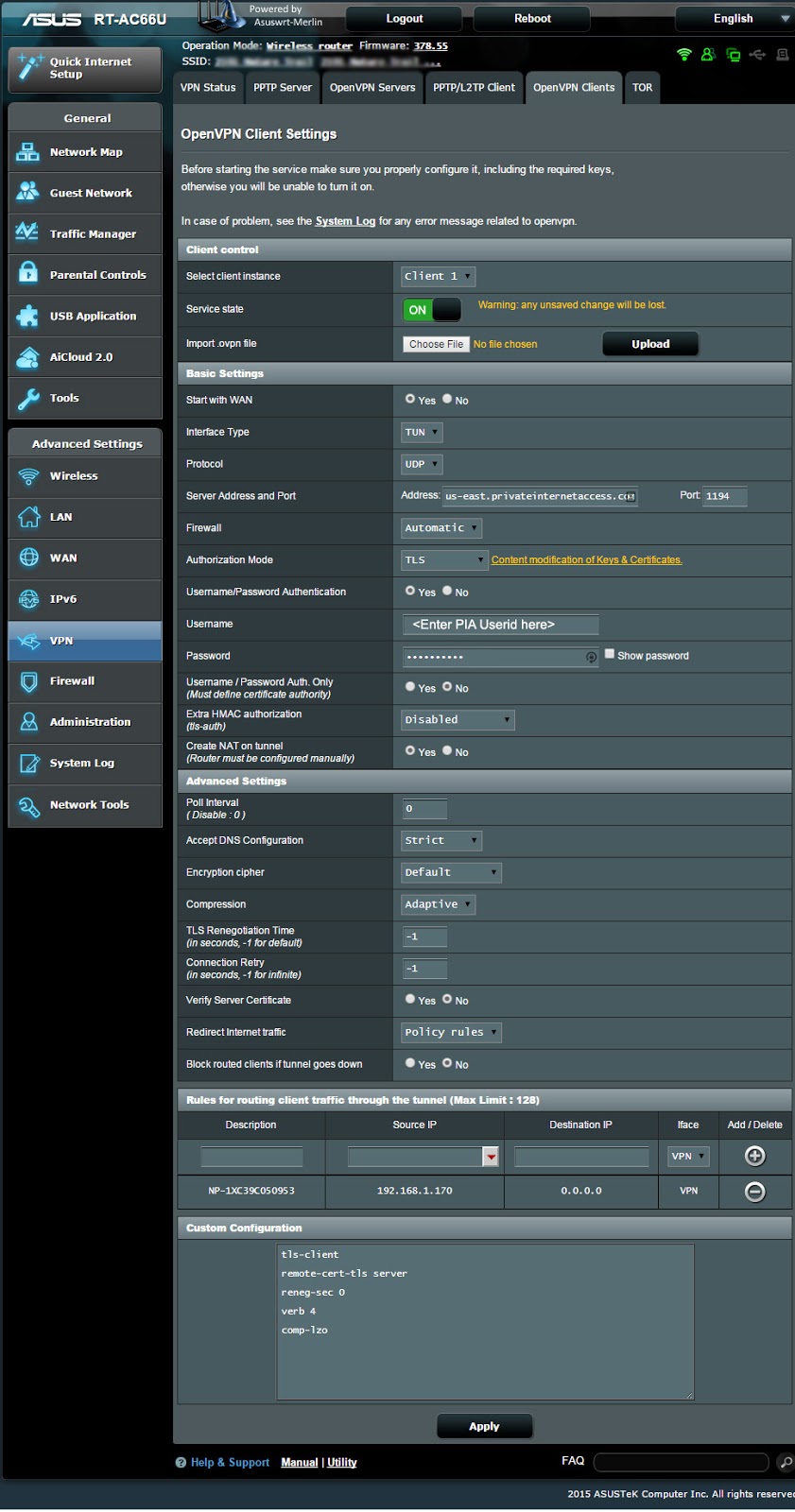Switch to the VPN Status tab
This screenshot has height=1512, width=795.
(x=208, y=88)
